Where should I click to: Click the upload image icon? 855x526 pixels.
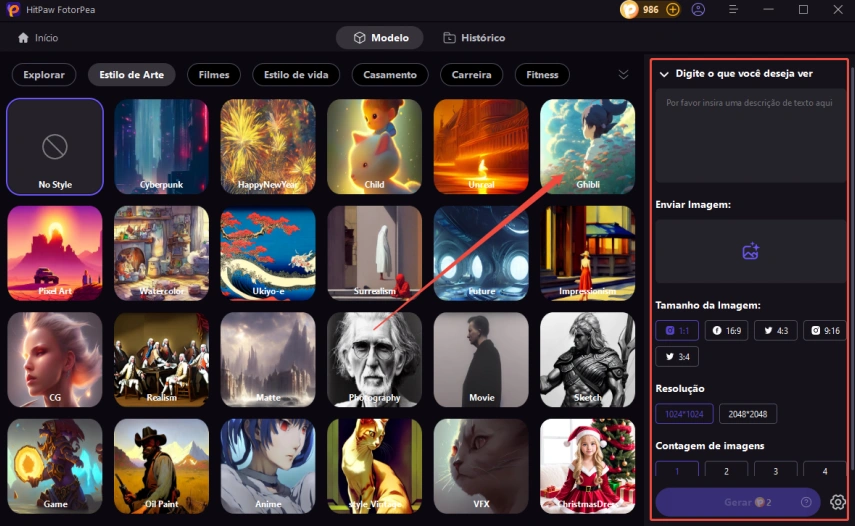tap(750, 251)
